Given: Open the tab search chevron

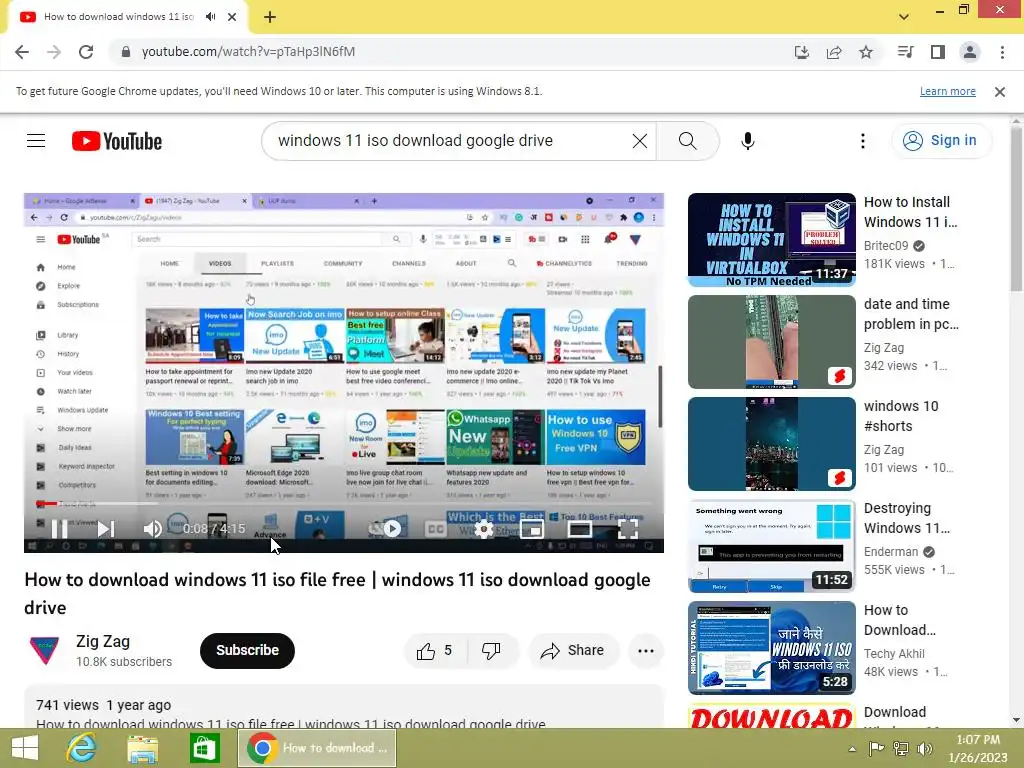Looking at the screenshot, I should click(x=904, y=17).
